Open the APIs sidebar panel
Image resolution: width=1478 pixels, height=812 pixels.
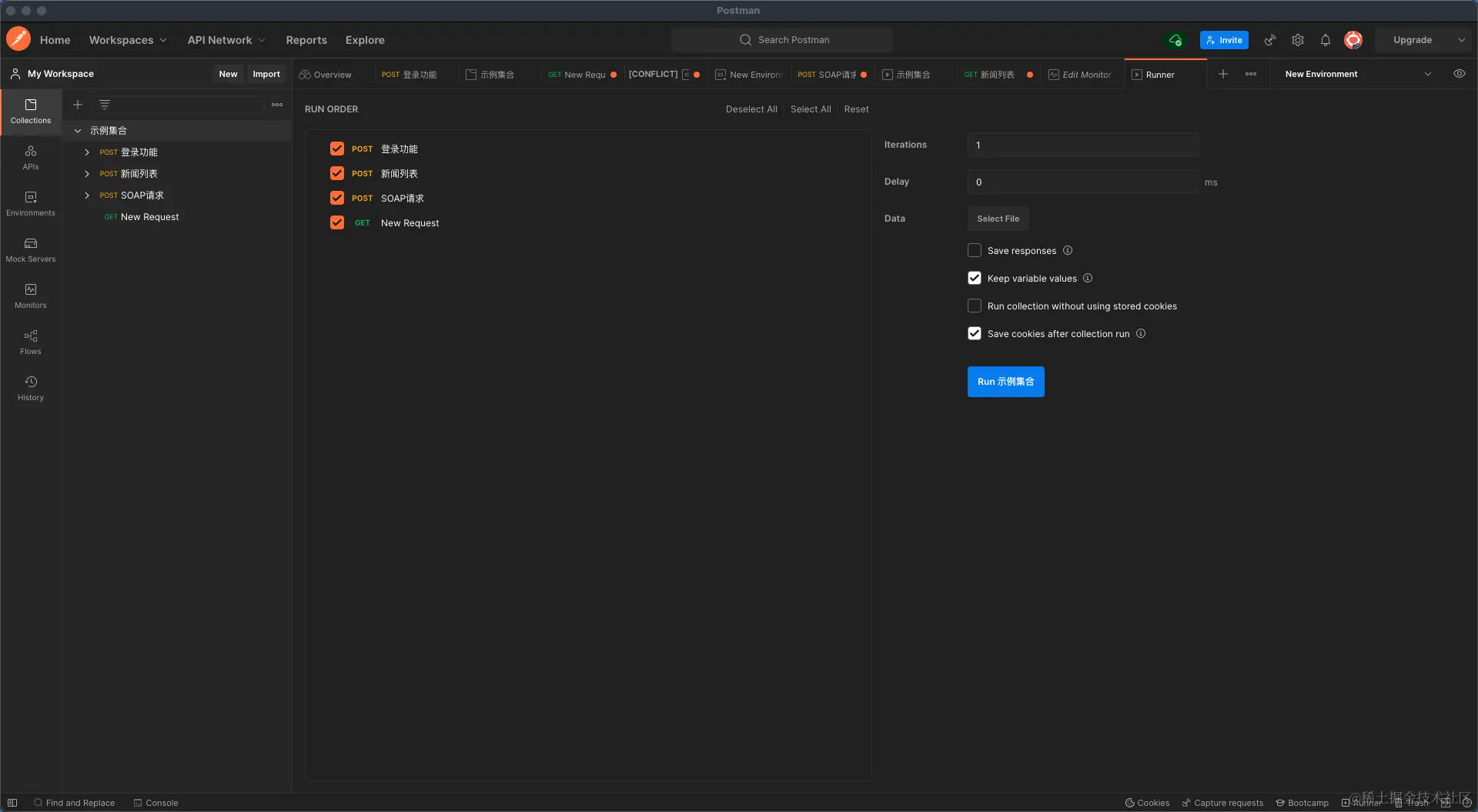[x=31, y=158]
